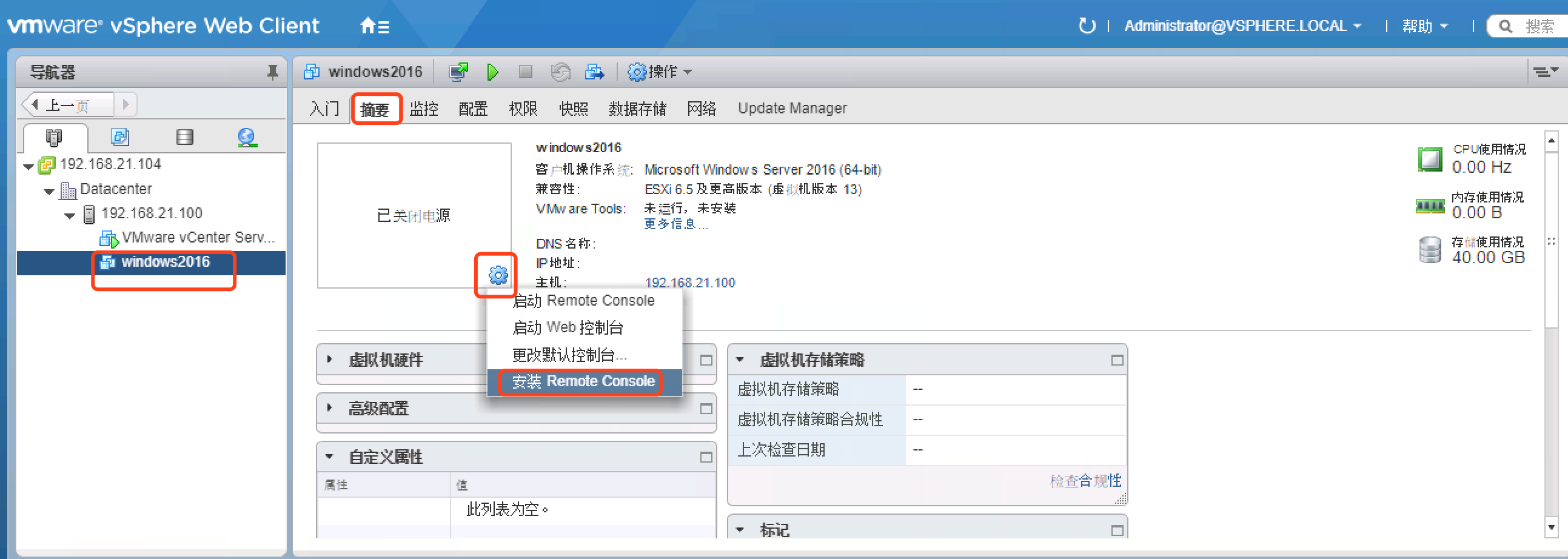
Task: Open the Networking view icon
Action: 247,138
